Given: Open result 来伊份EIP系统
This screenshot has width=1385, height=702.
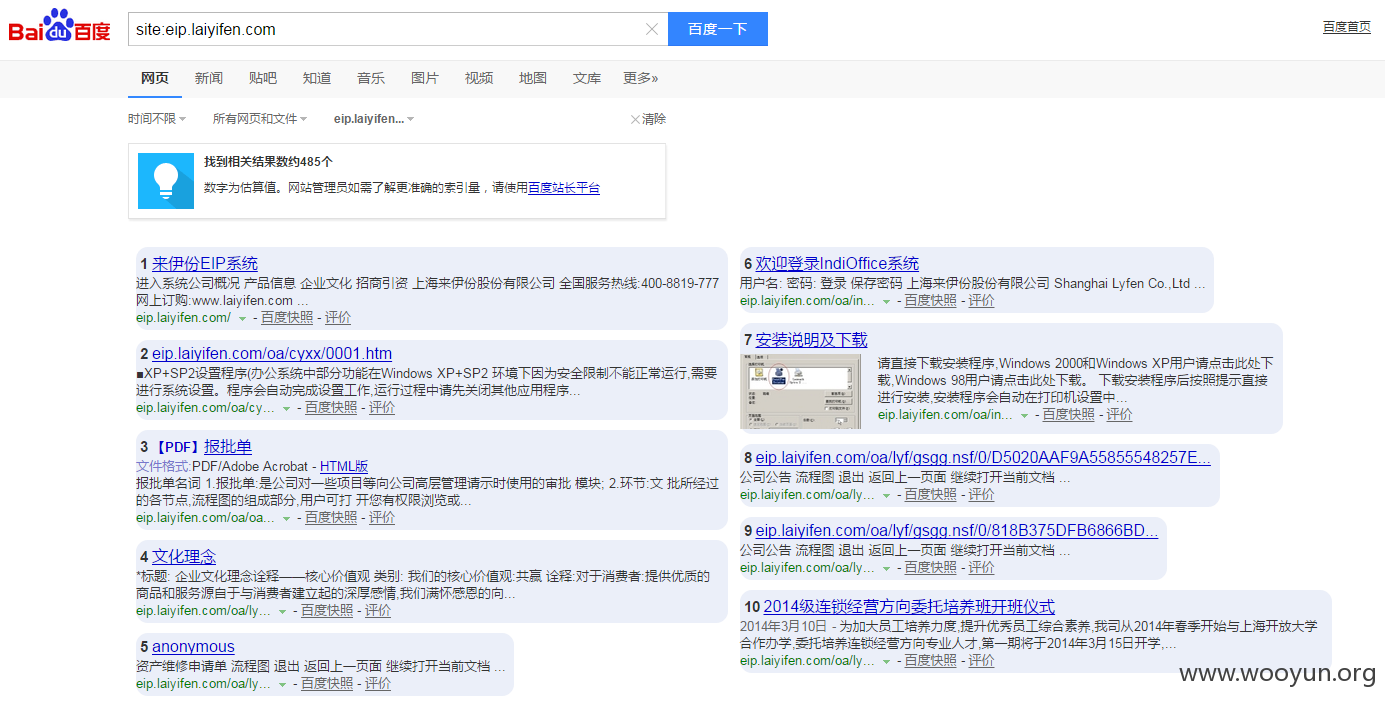Looking at the screenshot, I should click(205, 264).
